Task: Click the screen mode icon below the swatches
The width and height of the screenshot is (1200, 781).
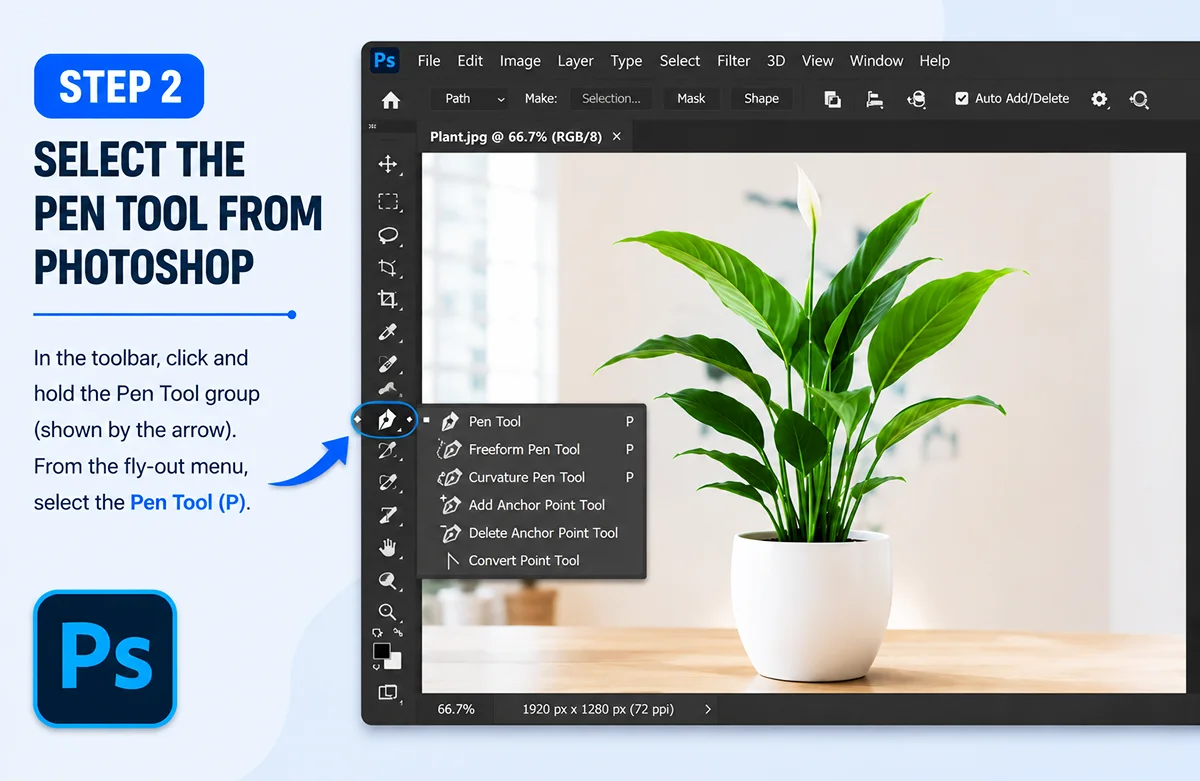Action: tap(387, 692)
